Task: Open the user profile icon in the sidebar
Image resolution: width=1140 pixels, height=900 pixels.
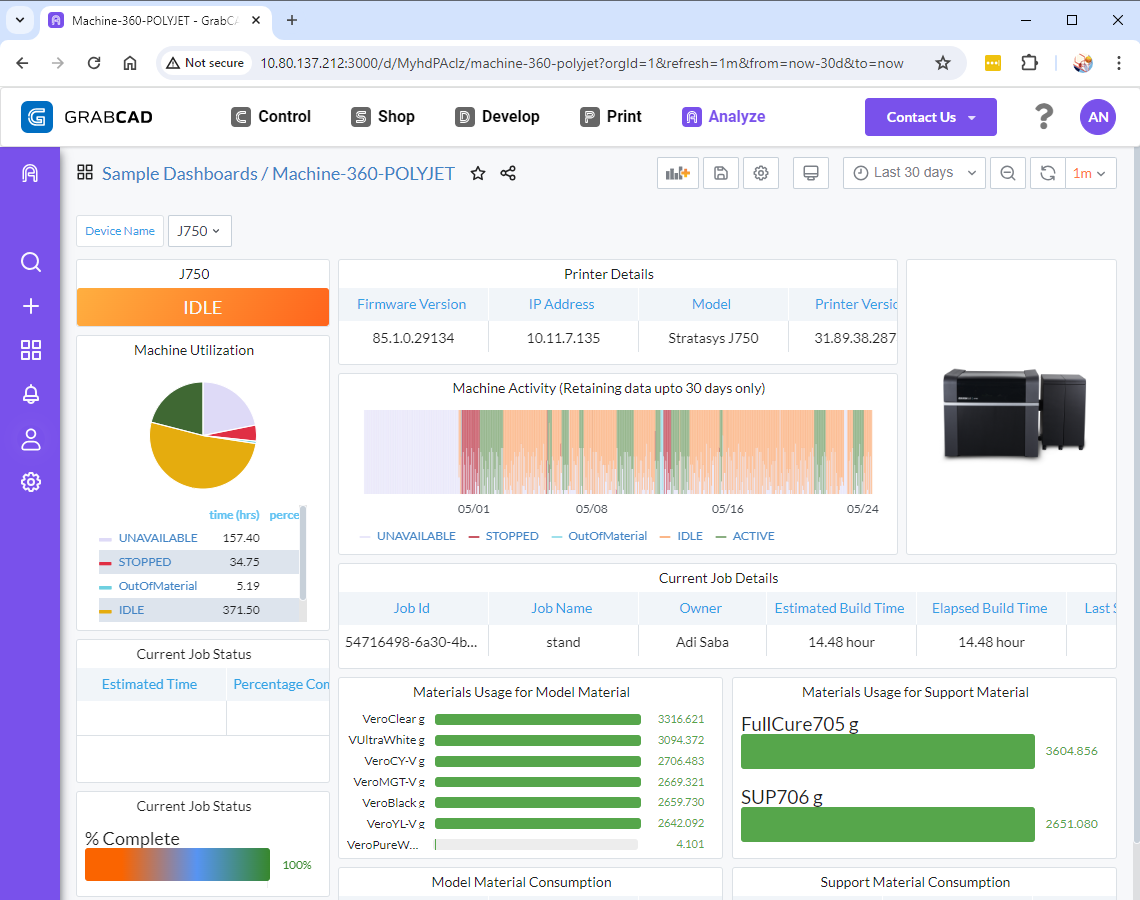Action: click(31, 439)
